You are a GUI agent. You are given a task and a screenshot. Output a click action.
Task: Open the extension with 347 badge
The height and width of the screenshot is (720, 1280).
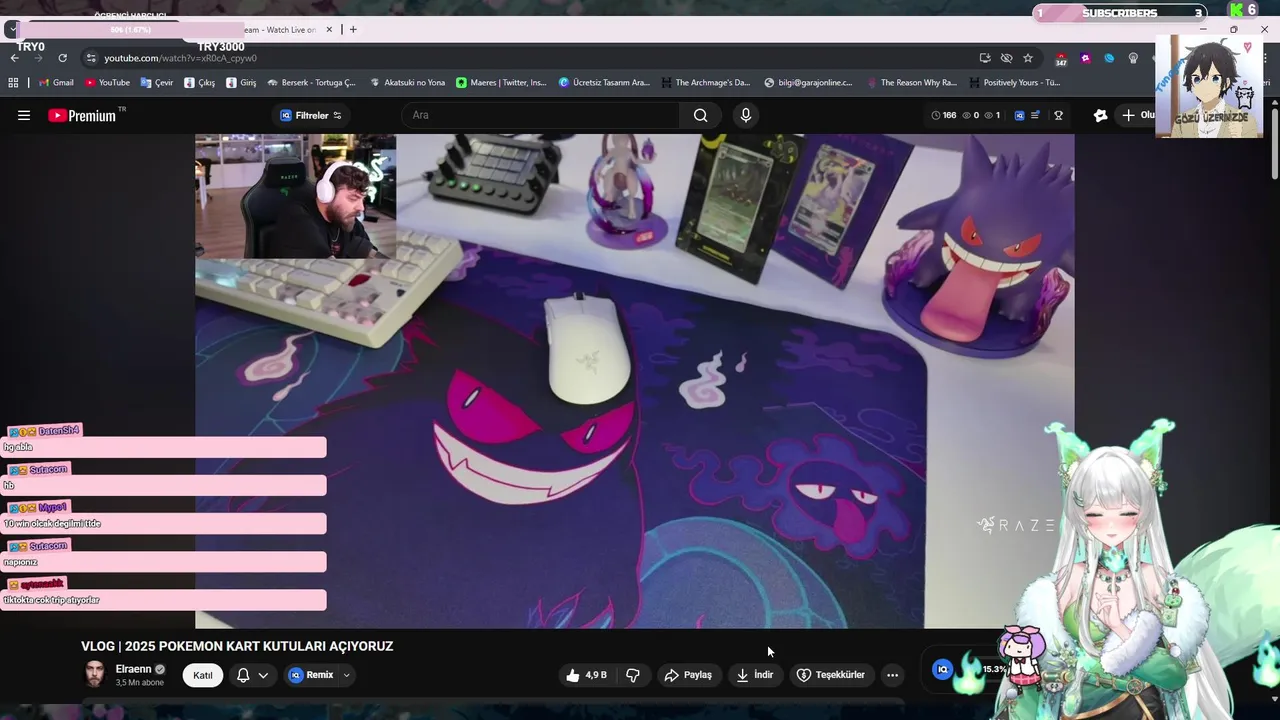(1061, 59)
